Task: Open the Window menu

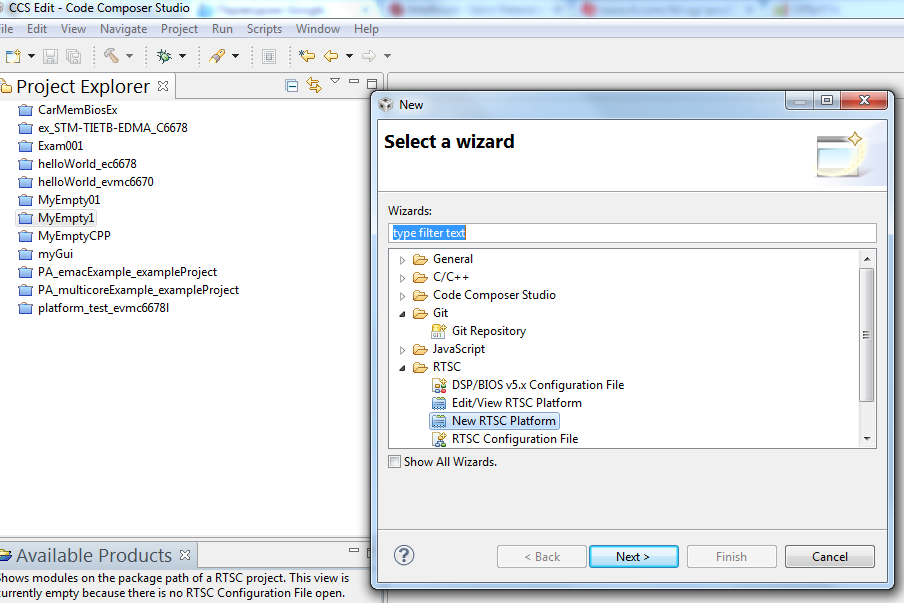Action: [x=318, y=29]
